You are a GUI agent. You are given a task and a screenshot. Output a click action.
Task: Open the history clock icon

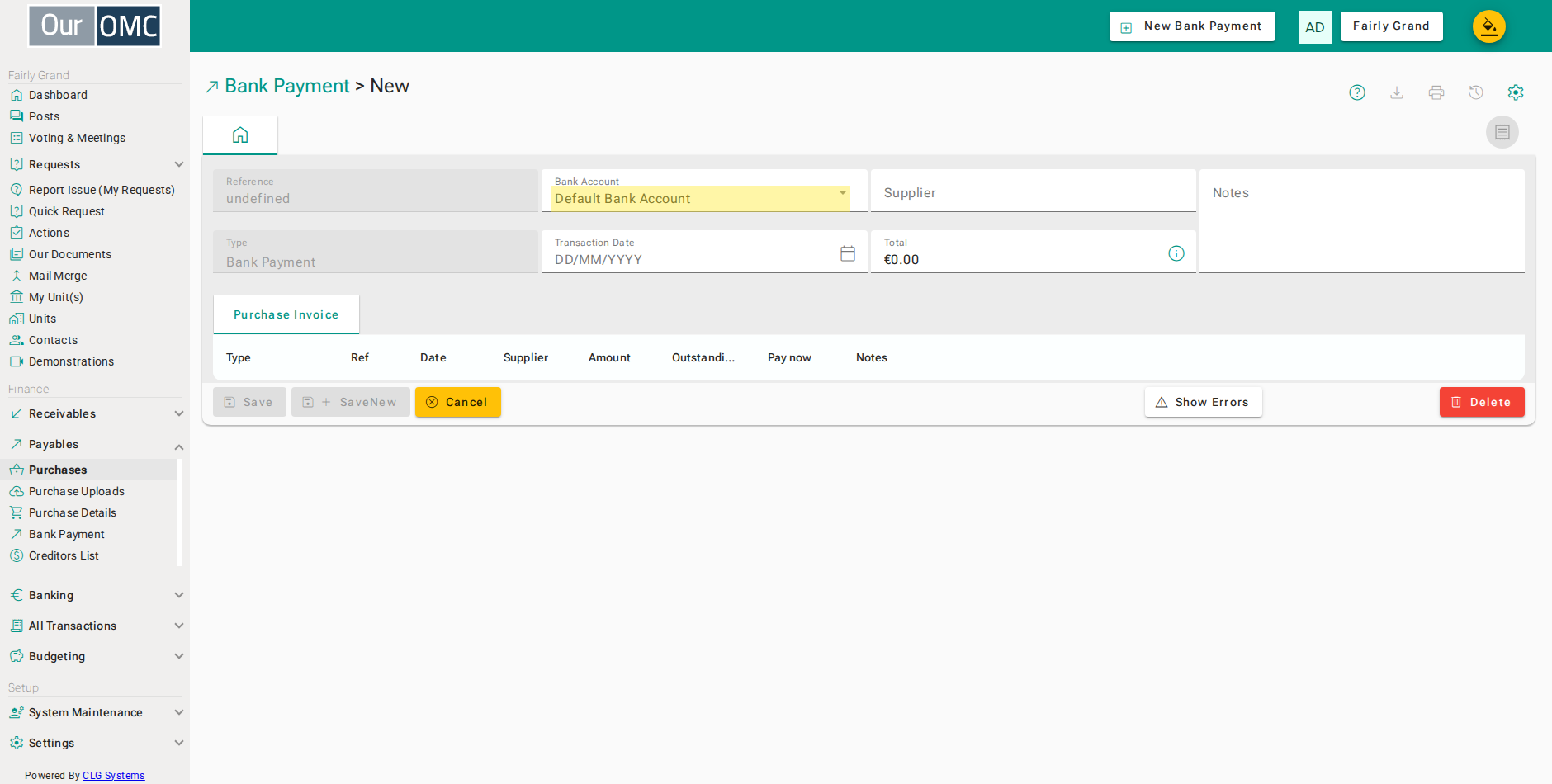[x=1476, y=92]
